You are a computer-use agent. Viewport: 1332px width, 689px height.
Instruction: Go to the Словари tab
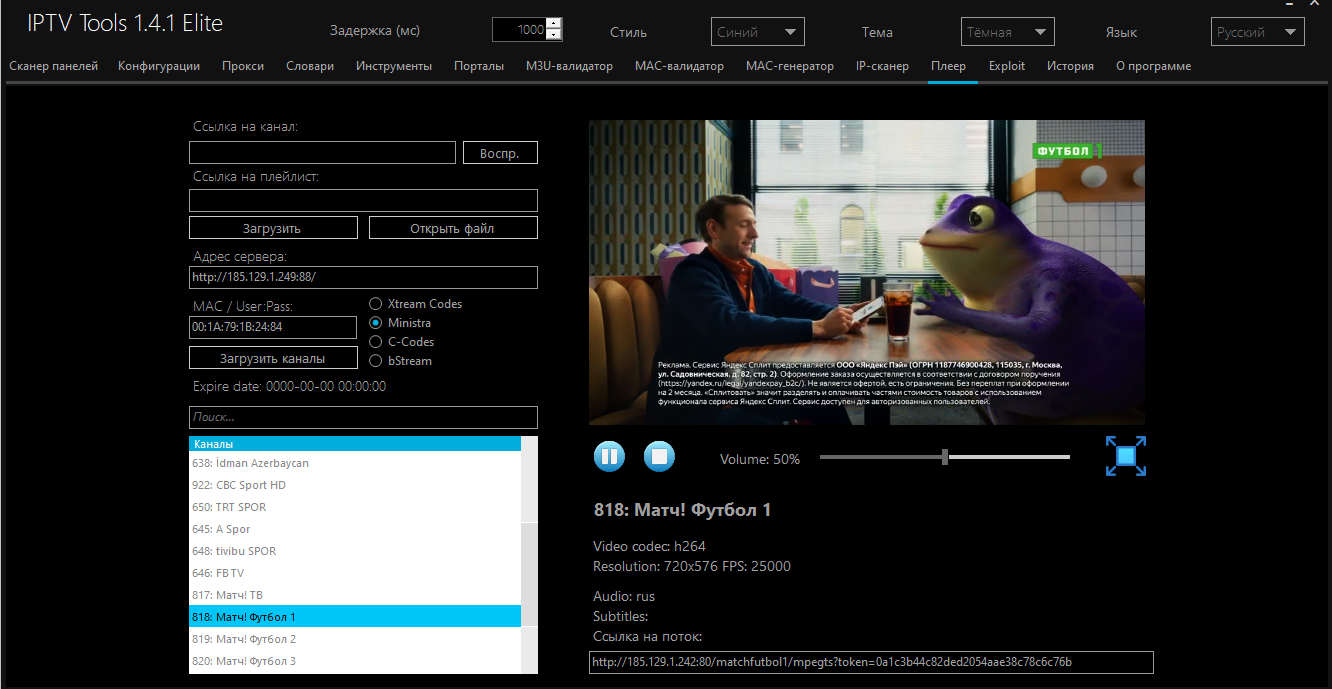pyautogui.click(x=310, y=66)
